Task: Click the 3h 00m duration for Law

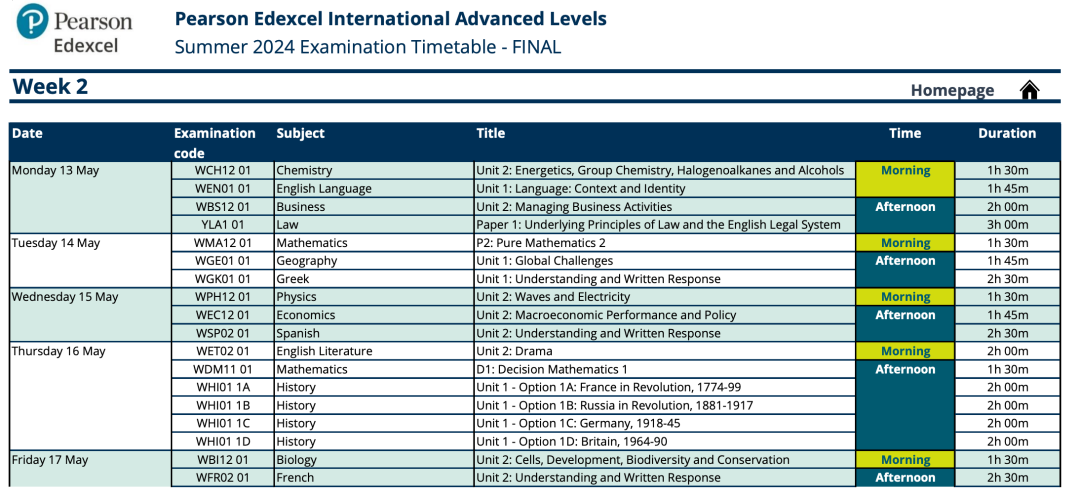Action: [1008, 225]
